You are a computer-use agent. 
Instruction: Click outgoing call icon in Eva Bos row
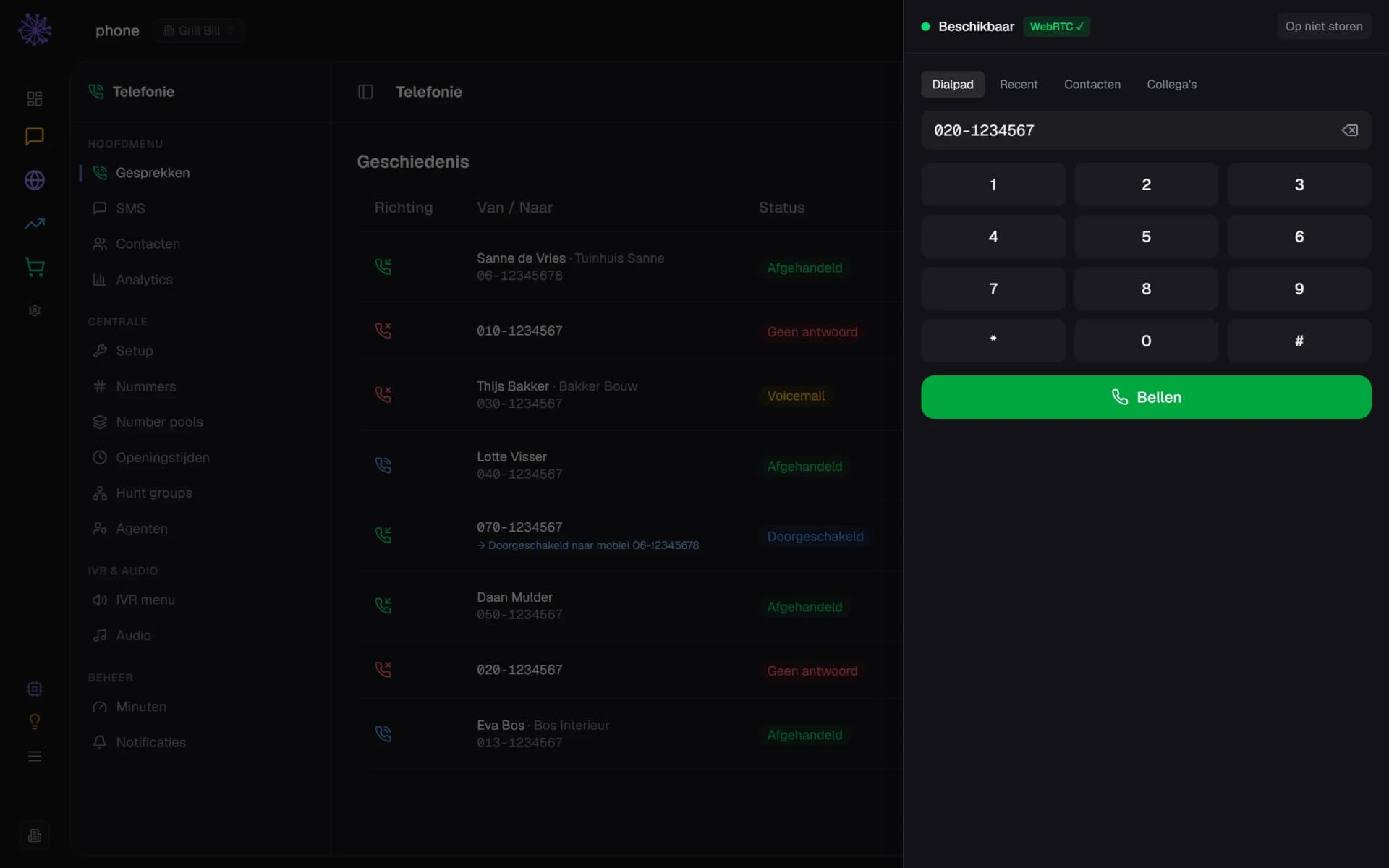pyautogui.click(x=383, y=733)
